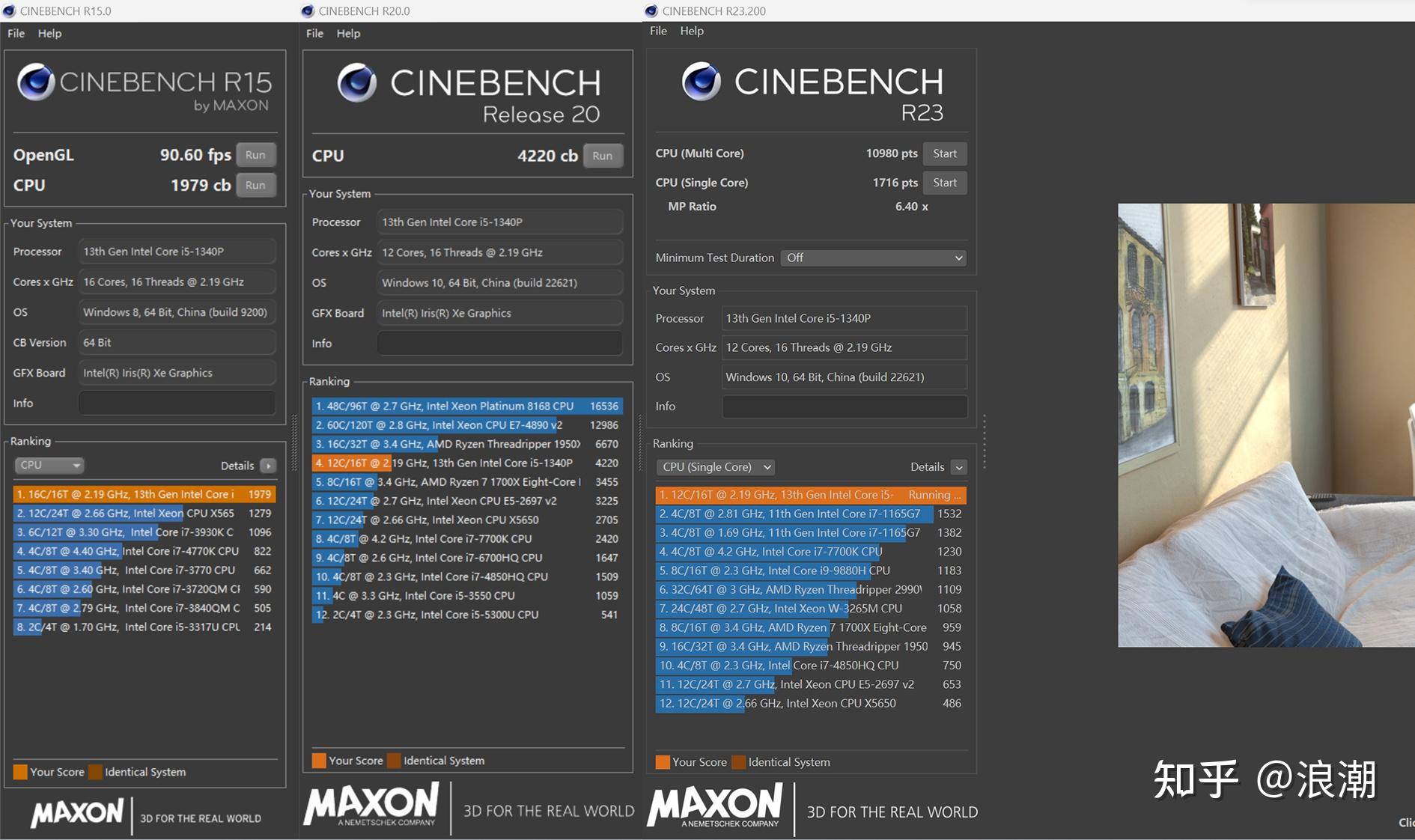Select the Core i7-3930K row in R15
The width and height of the screenshot is (1415, 840).
click(144, 532)
